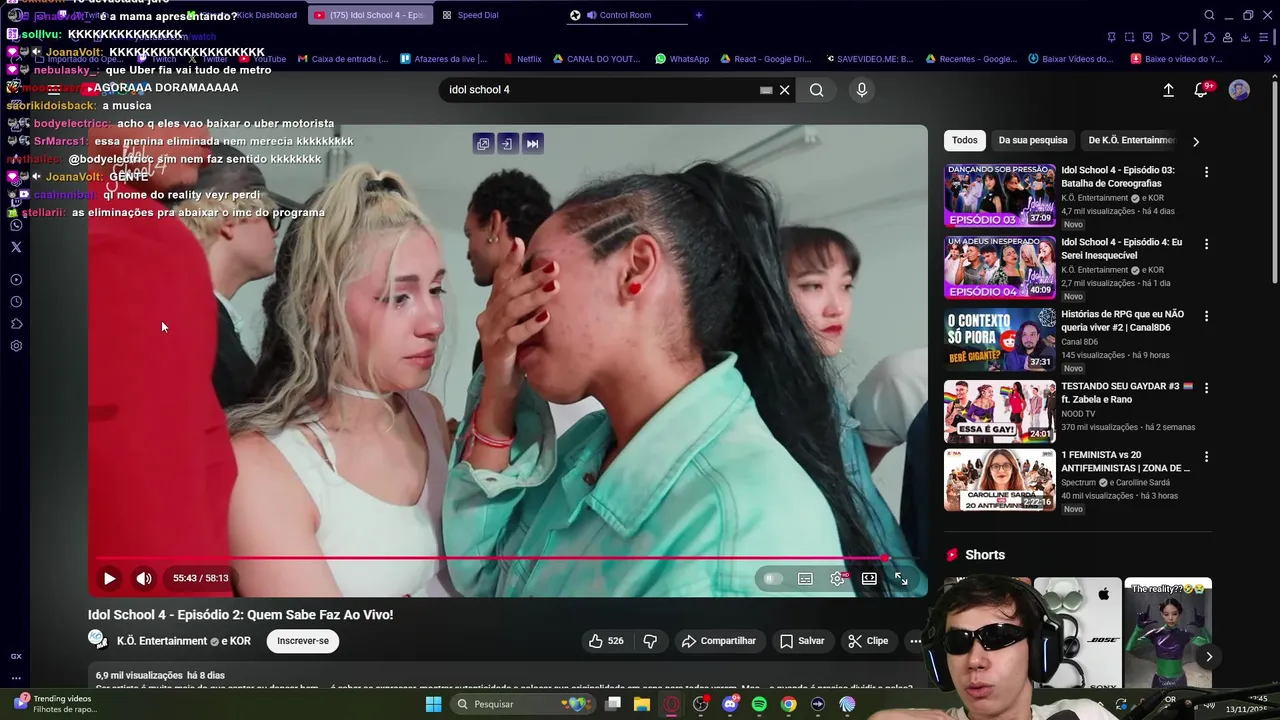Play the video with the play button
Viewport: 1280px width, 720px height.
[109, 578]
